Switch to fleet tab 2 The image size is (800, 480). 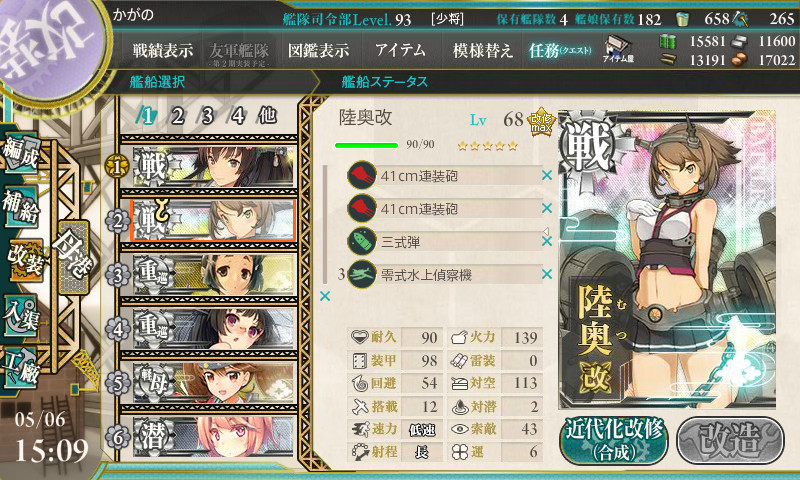(x=177, y=116)
